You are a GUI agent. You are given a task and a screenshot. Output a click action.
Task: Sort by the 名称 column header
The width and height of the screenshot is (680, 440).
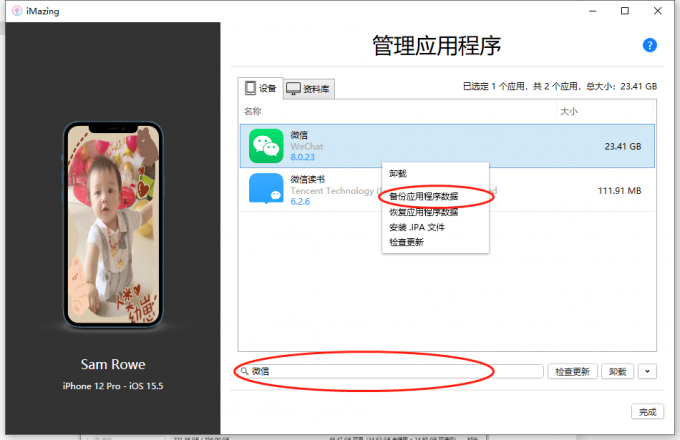(252, 111)
